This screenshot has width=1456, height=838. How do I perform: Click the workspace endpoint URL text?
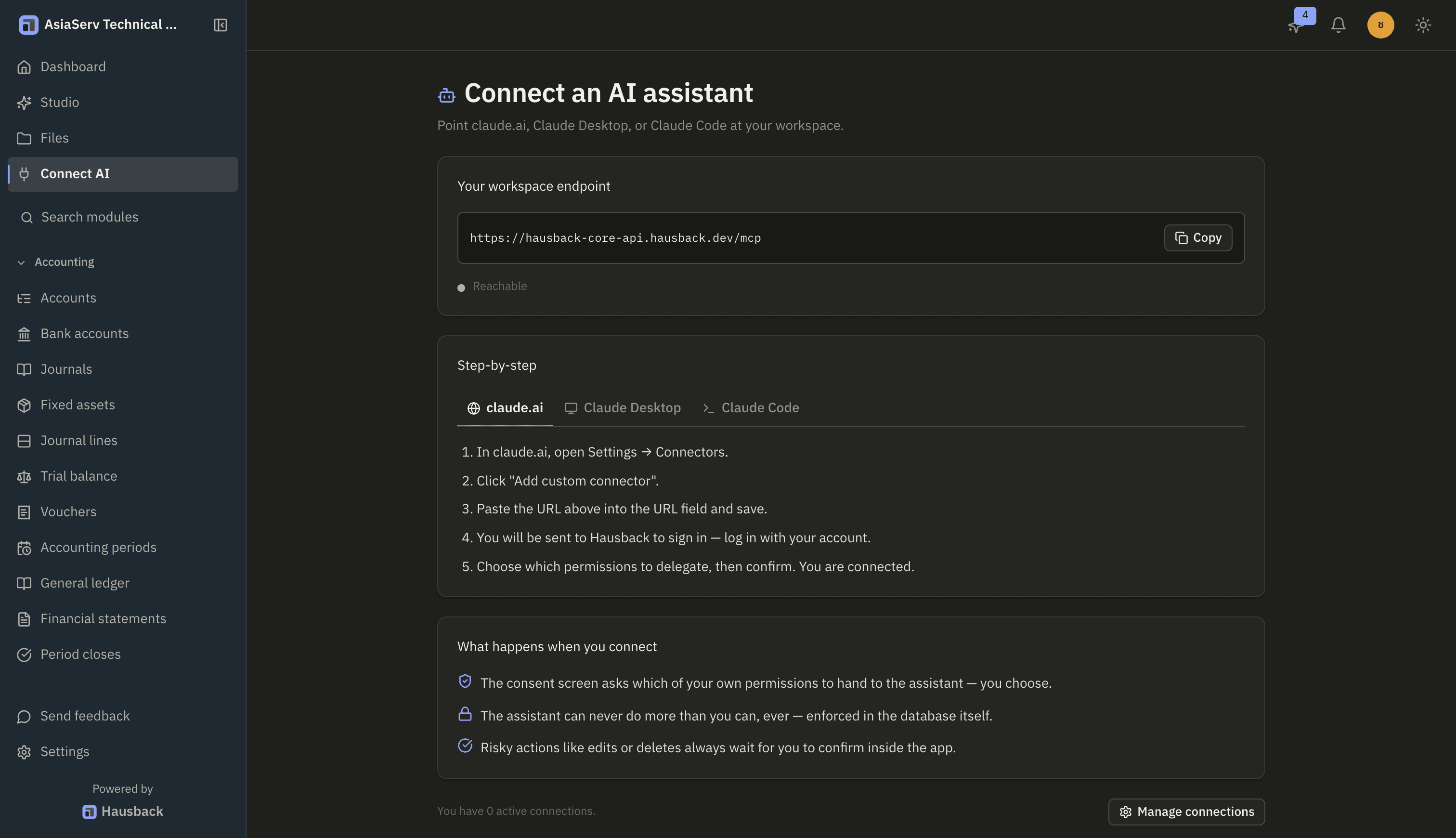click(x=615, y=238)
